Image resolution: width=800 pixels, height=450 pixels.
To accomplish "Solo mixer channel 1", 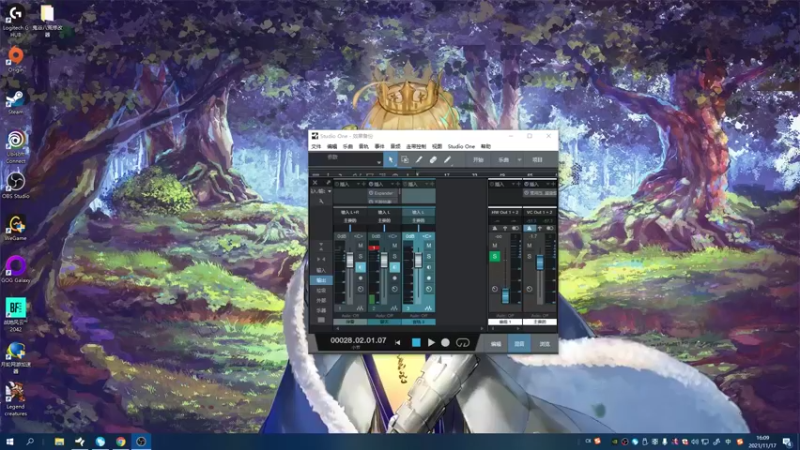I will point(361,257).
